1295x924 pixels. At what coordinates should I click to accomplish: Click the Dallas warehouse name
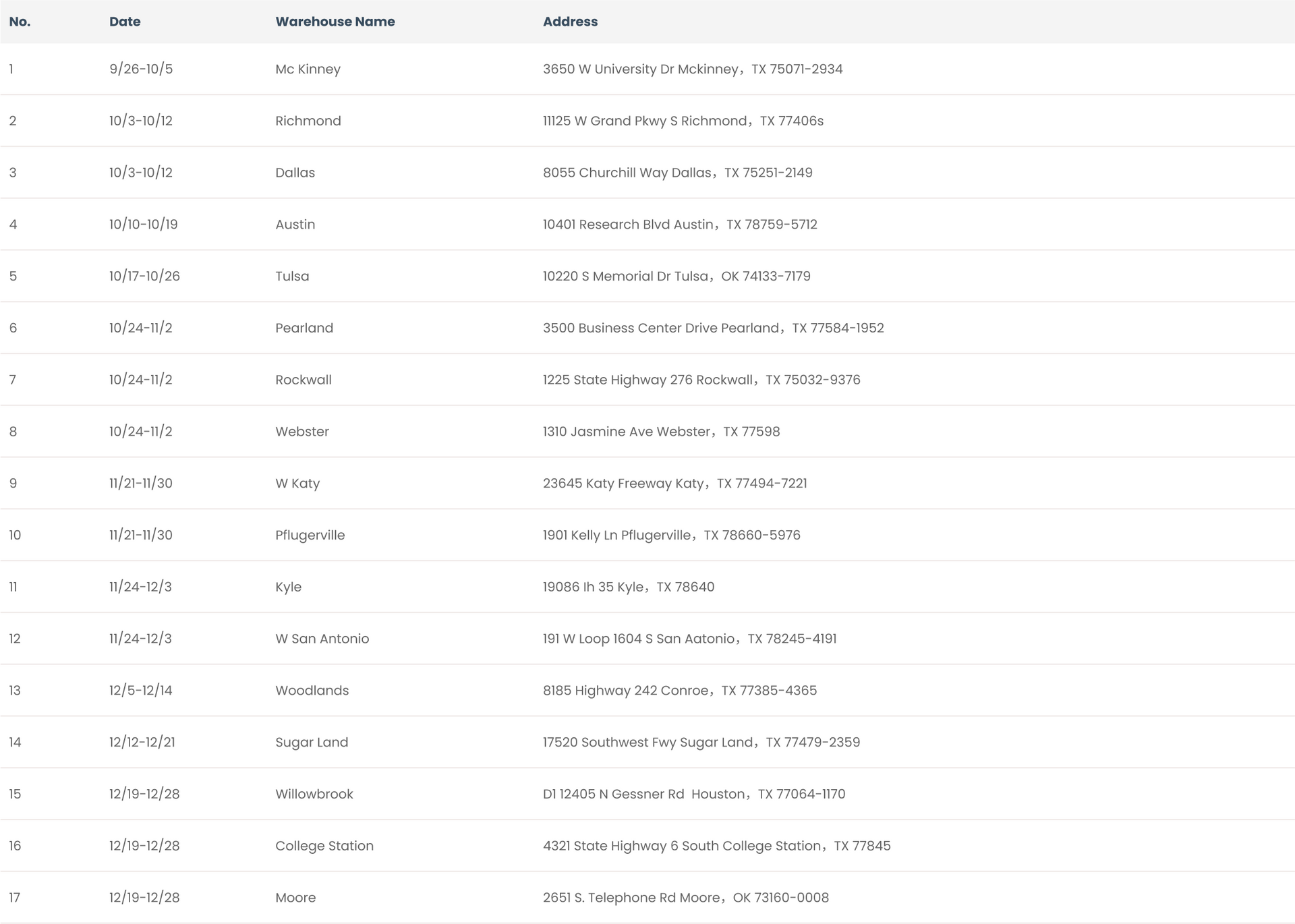tap(295, 173)
